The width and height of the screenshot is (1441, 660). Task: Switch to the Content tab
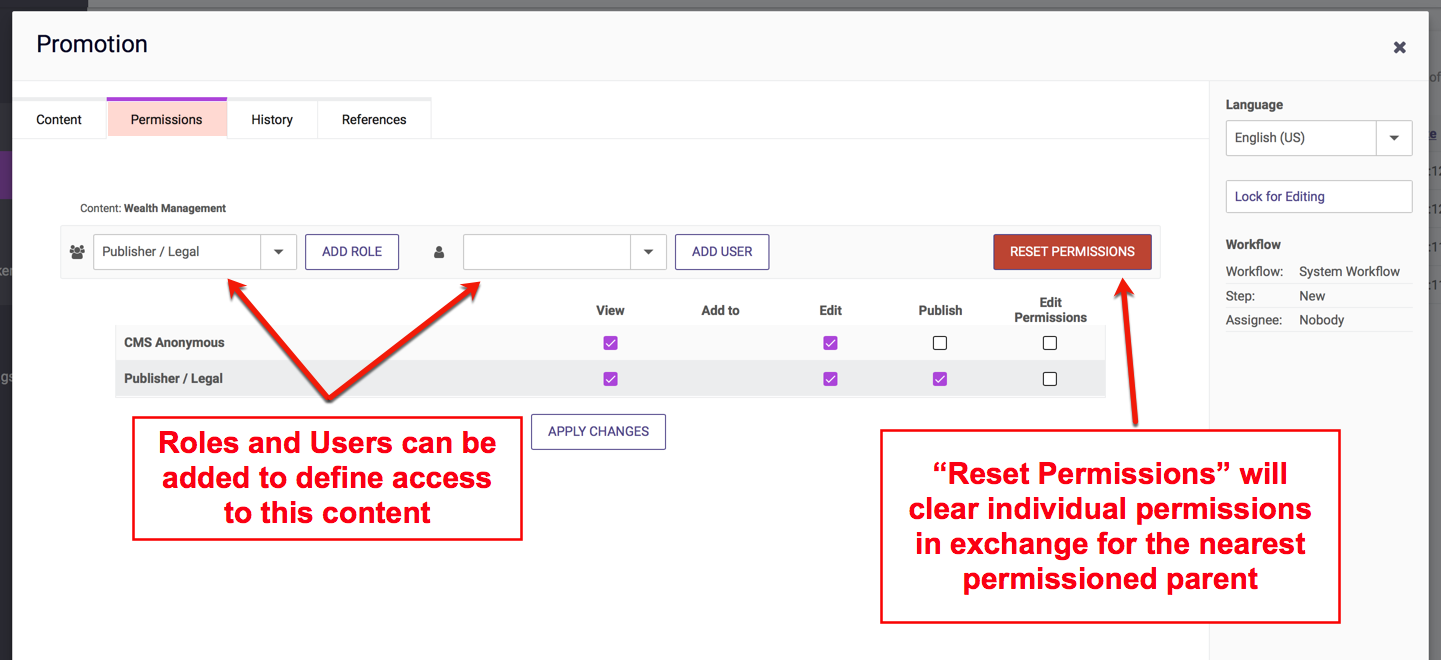point(59,119)
